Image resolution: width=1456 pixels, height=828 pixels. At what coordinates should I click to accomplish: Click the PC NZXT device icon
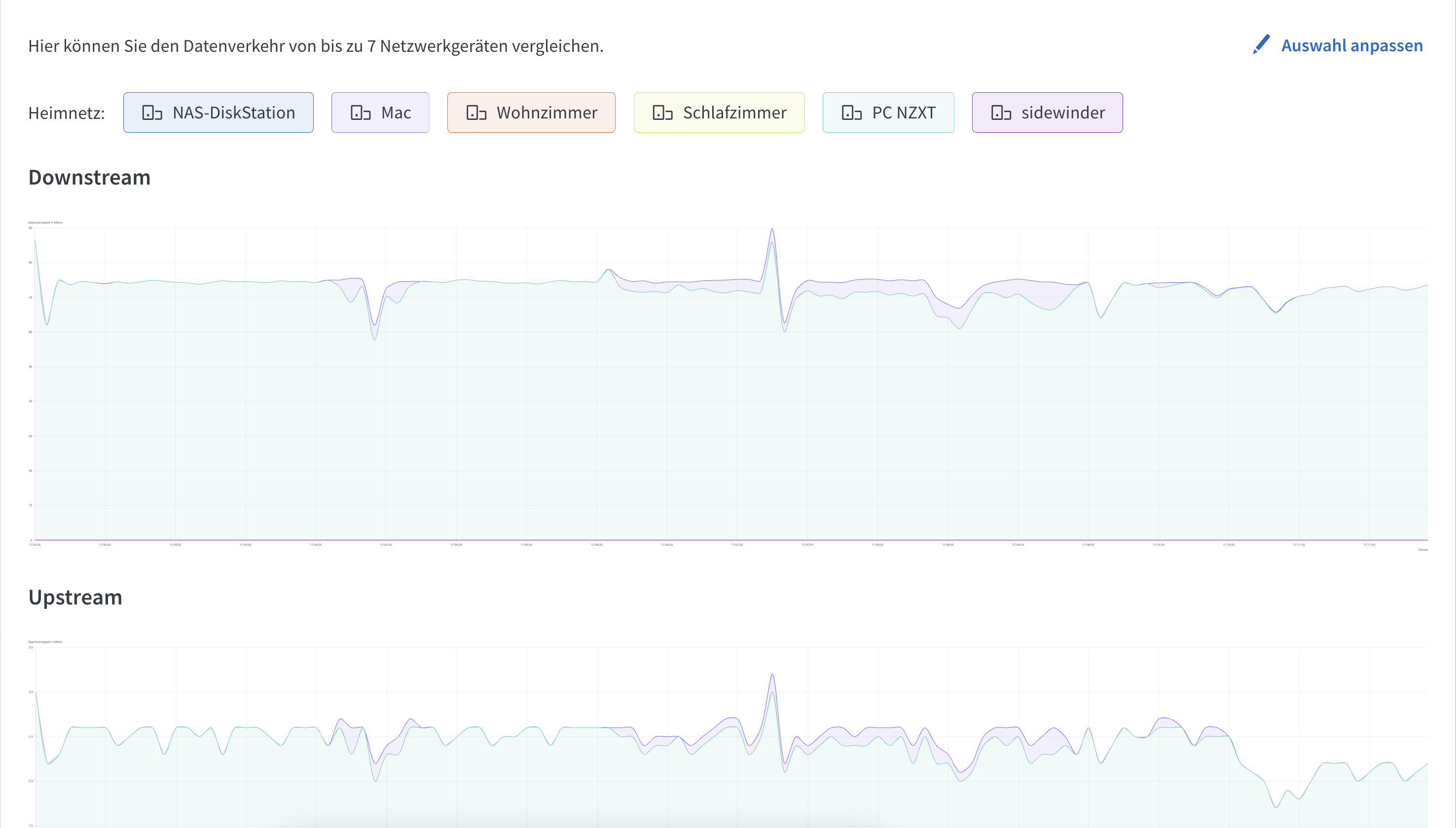point(851,113)
